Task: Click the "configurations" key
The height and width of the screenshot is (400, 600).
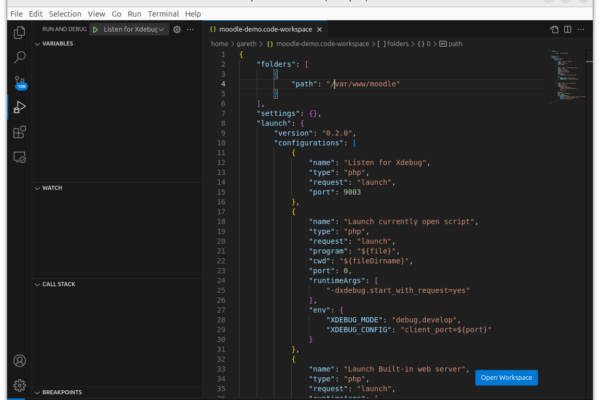Action: point(309,143)
